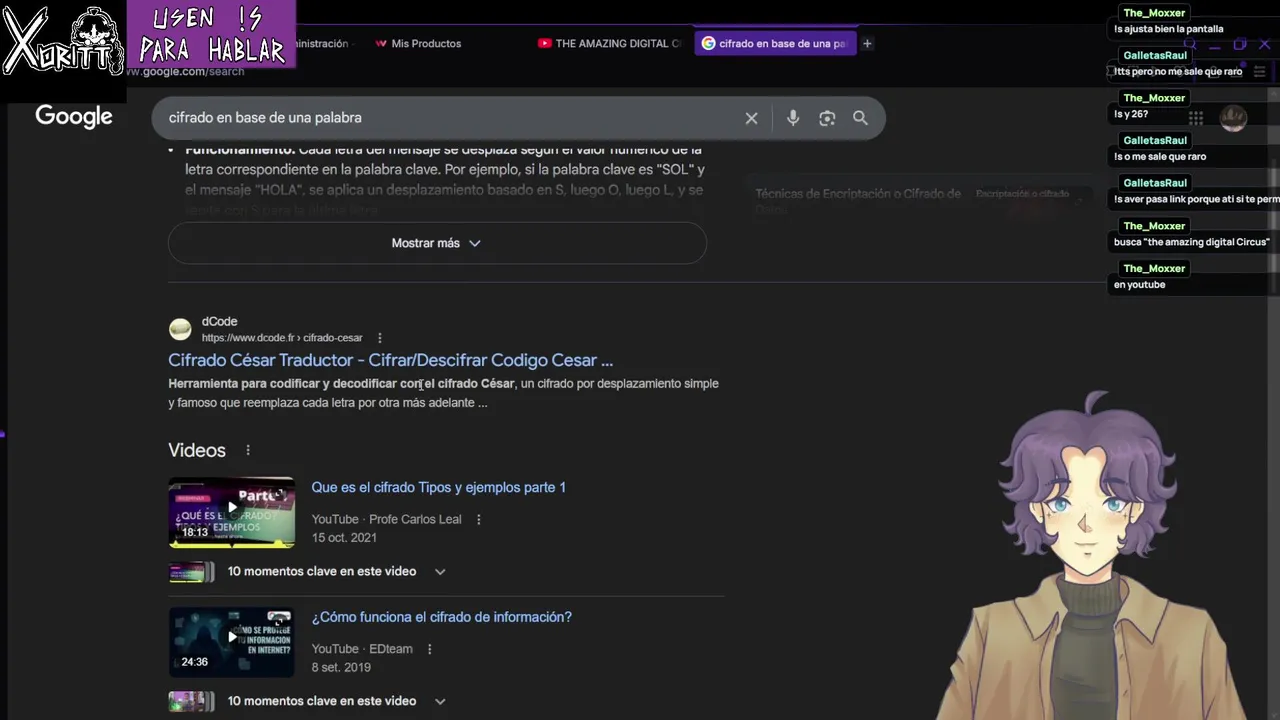The image size is (1280, 720).
Task: Click chat message '!s y 26?'
Action: click(1131, 114)
